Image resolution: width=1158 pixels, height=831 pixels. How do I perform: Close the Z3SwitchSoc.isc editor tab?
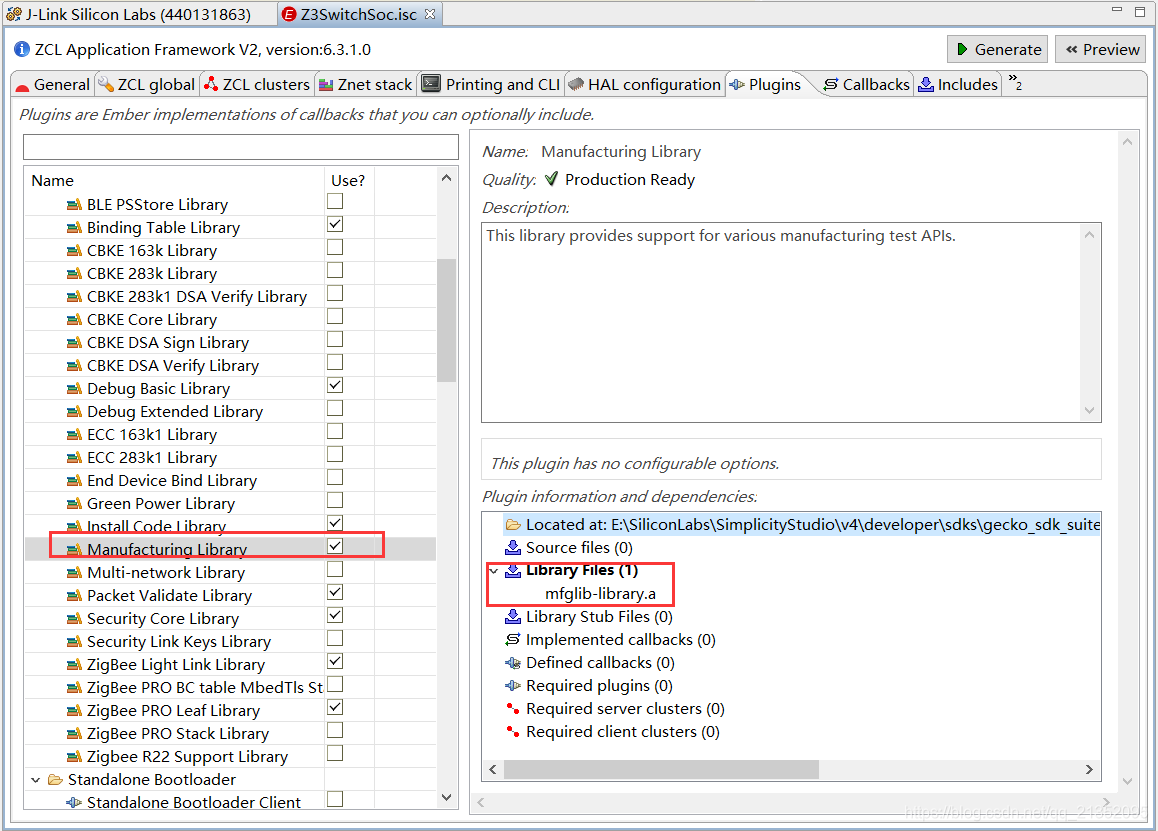click(x=430, y=13)
